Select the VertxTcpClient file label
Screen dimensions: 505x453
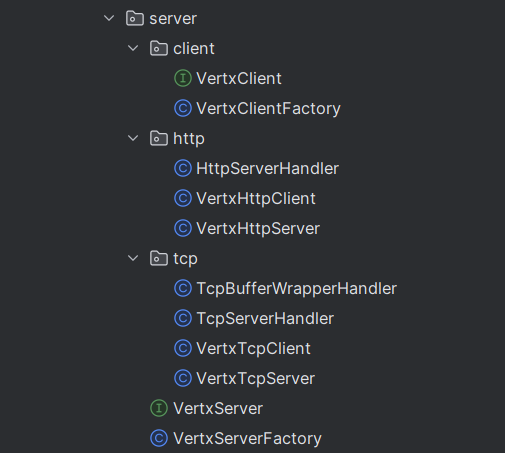(x=253, y=349)
